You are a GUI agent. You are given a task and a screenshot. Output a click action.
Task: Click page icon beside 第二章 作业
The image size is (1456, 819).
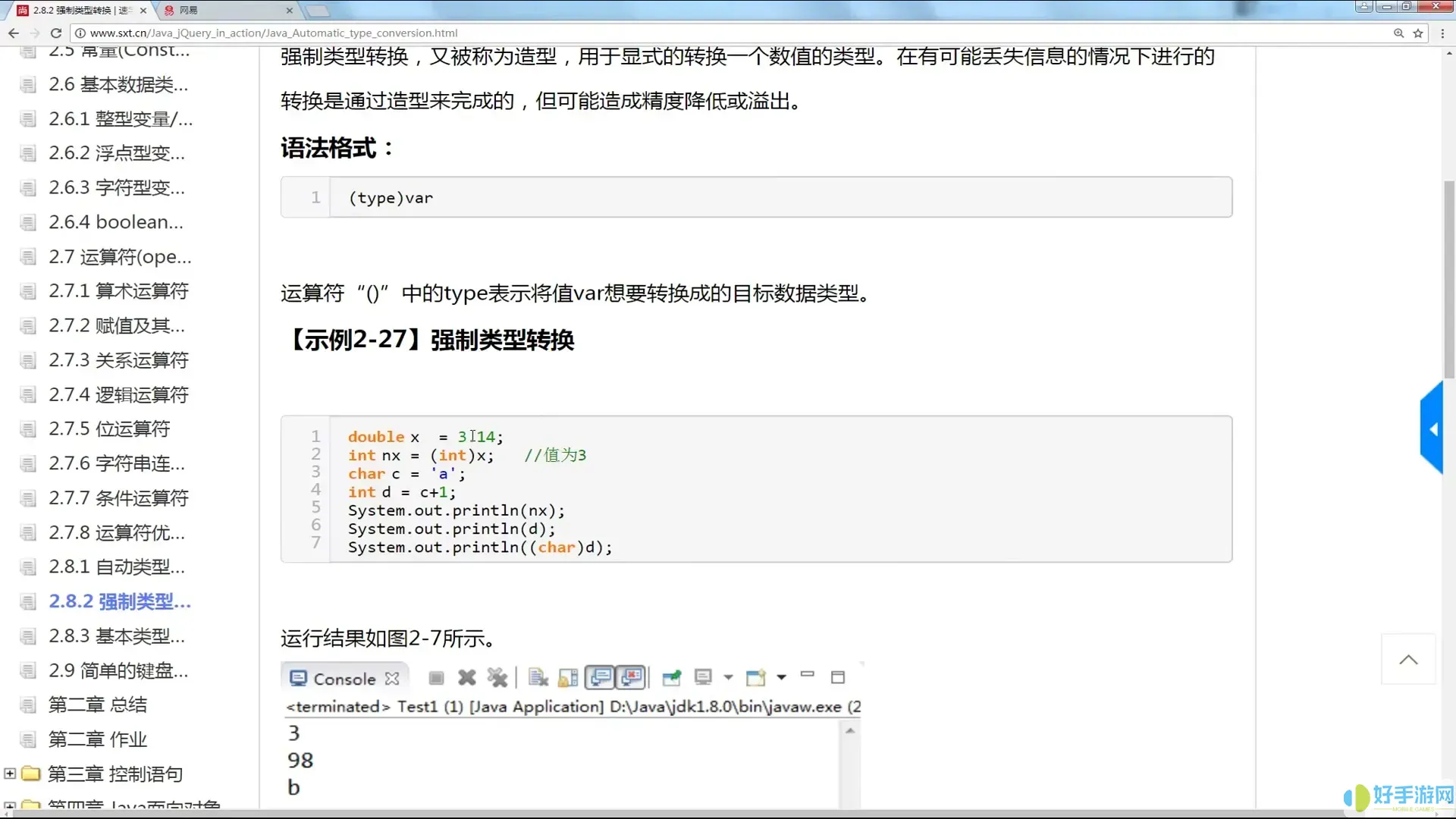click(x=28, y=740)
